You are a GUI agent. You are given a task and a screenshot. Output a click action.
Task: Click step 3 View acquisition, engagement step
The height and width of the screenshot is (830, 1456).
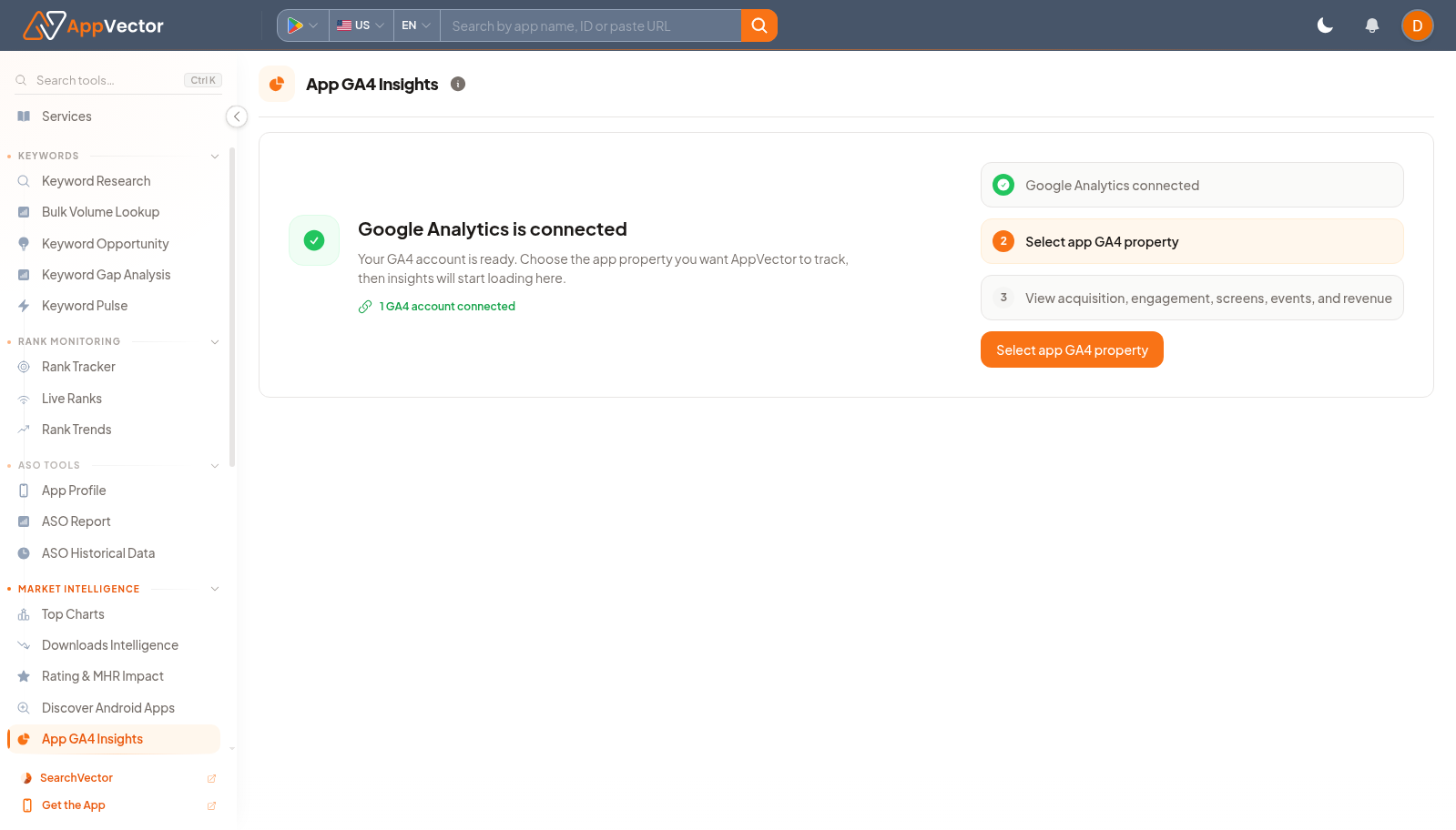(x=1192, y=298)
